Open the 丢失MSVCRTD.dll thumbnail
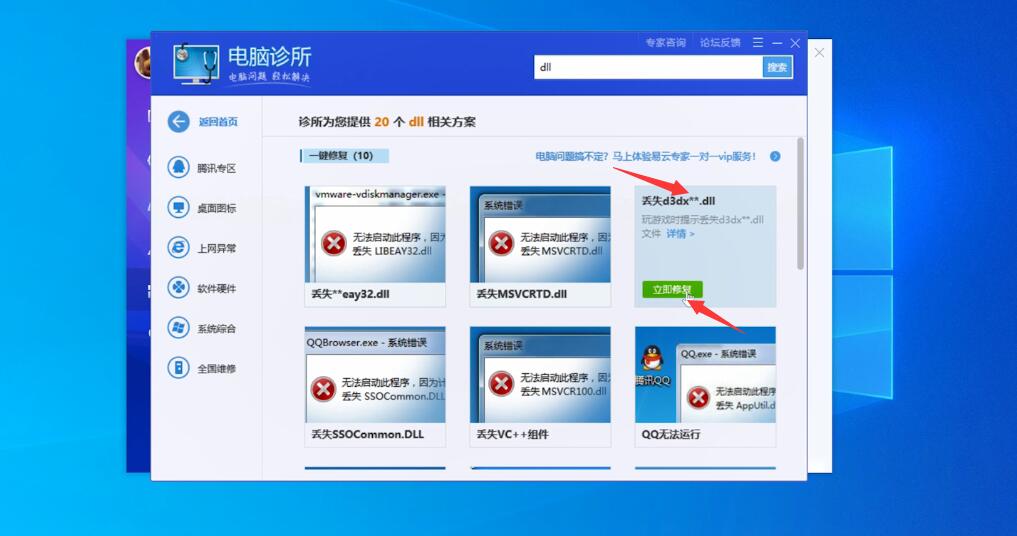1017x536 pixels. (x=540, y=234)
